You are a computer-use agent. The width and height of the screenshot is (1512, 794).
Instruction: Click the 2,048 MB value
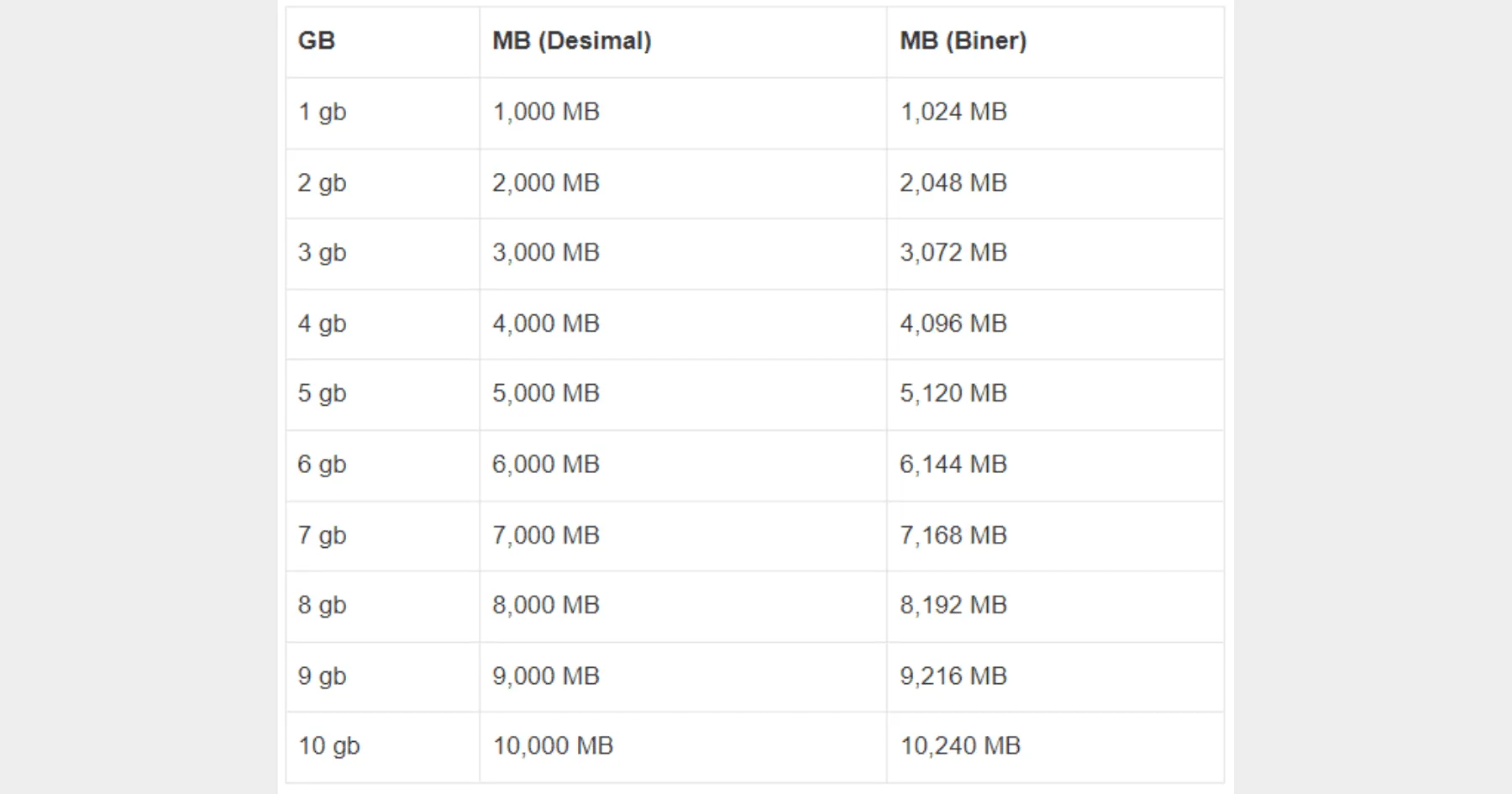(953, 183)
